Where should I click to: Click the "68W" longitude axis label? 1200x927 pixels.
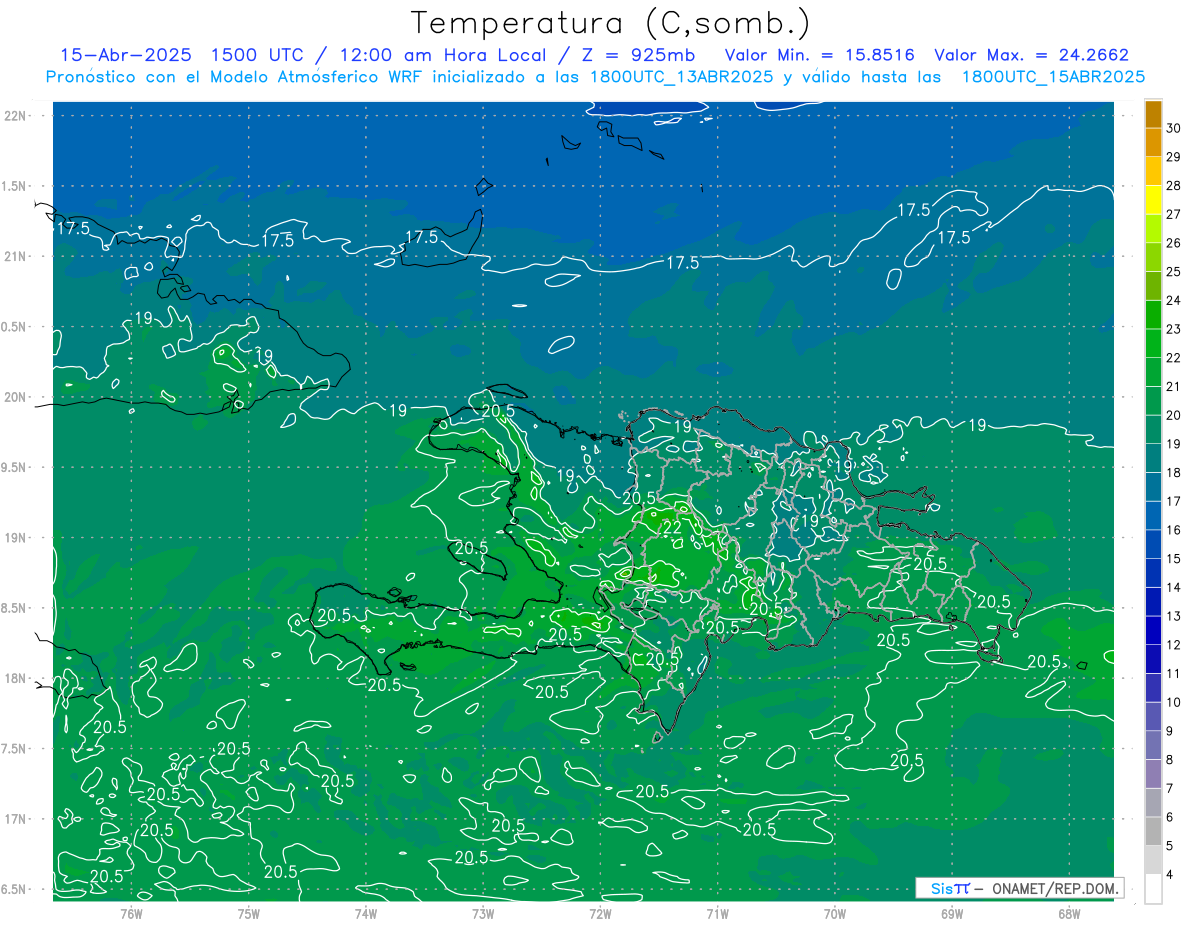[x=1069, y=913]
